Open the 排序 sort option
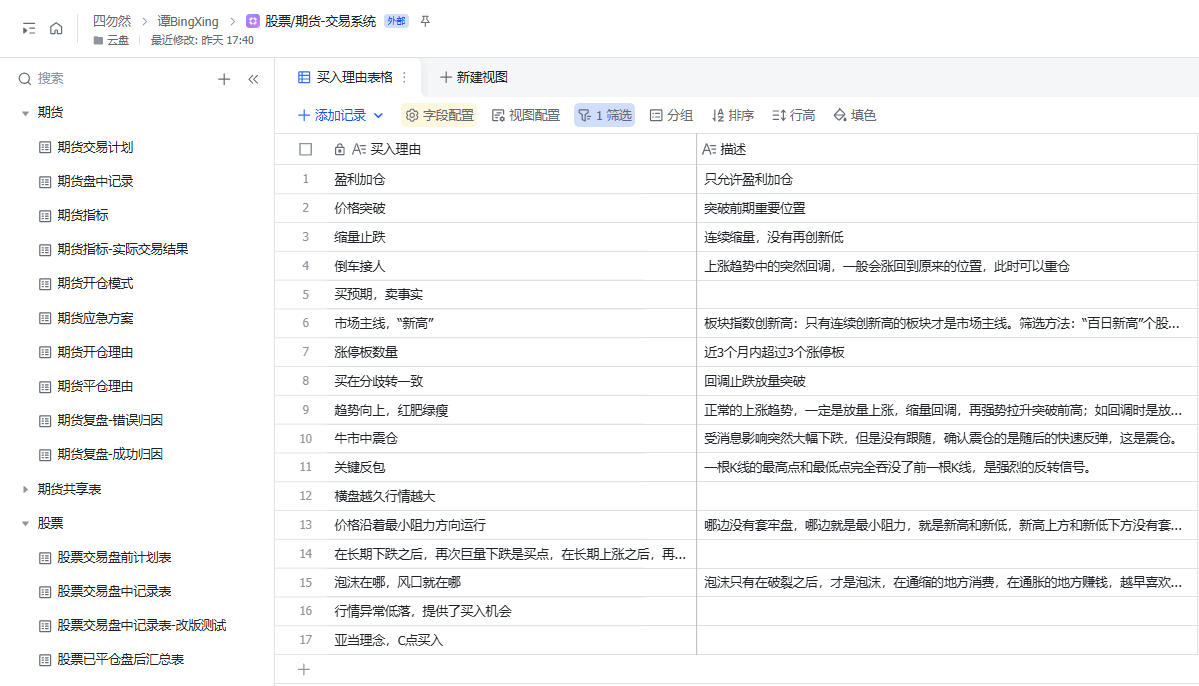1199x686 pixels. pos(732,115)
